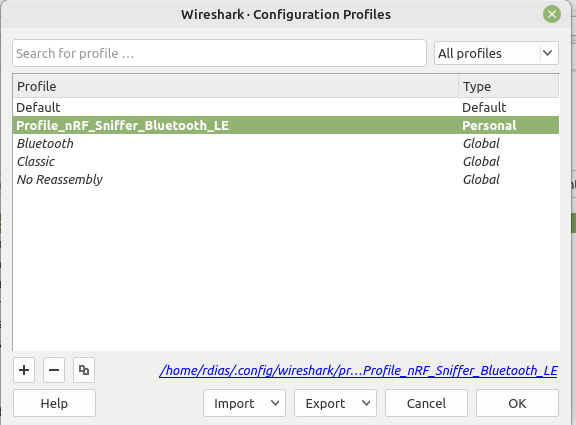Select Profile_nRF_Sniffer_Bluetooth_LE profile row

pyautogui.click(x=286, y=125)
